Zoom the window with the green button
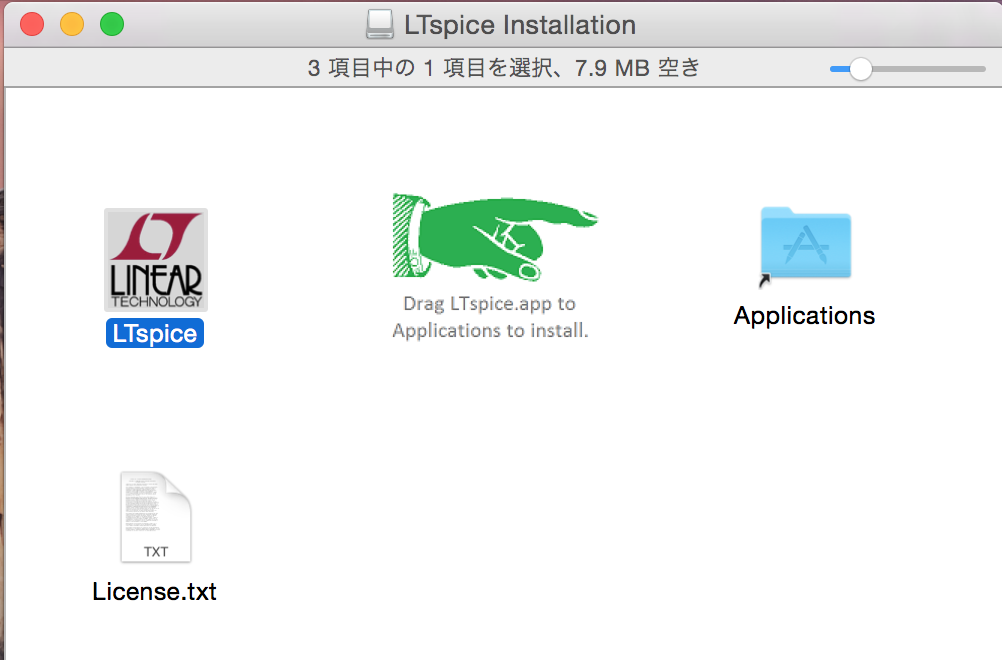The height and width of the screenshot is (660, 1002). [x=112, y=25]
